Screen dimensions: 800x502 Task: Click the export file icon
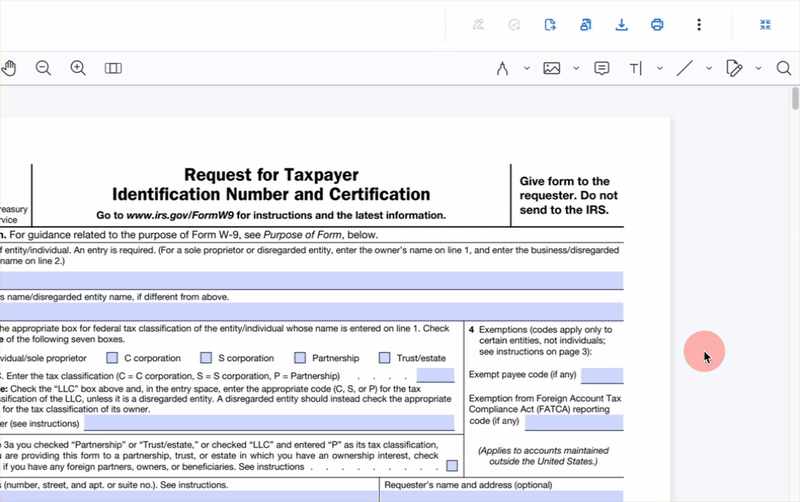pos(550,25)
